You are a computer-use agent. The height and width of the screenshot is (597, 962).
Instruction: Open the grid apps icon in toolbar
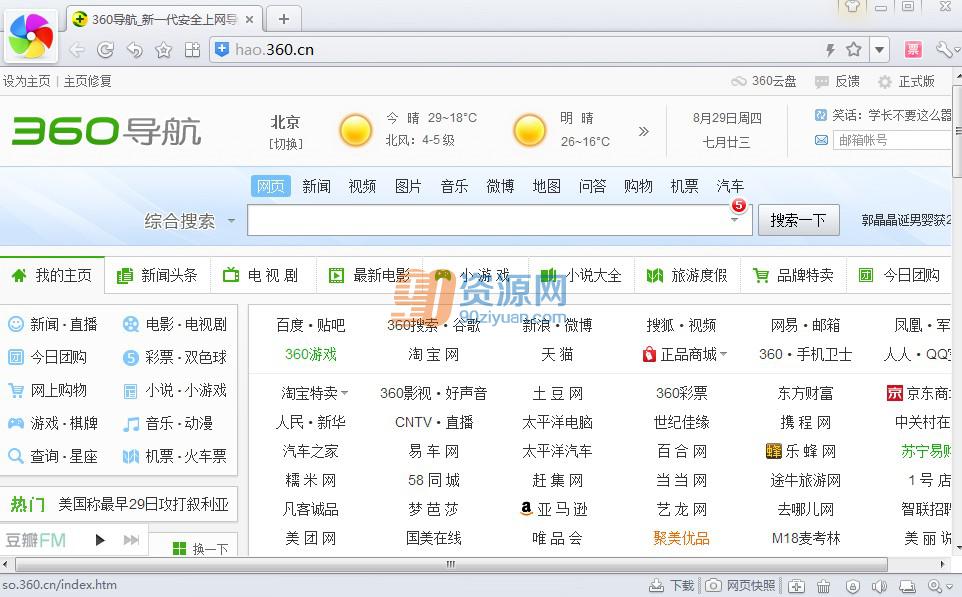pos(193,50)
